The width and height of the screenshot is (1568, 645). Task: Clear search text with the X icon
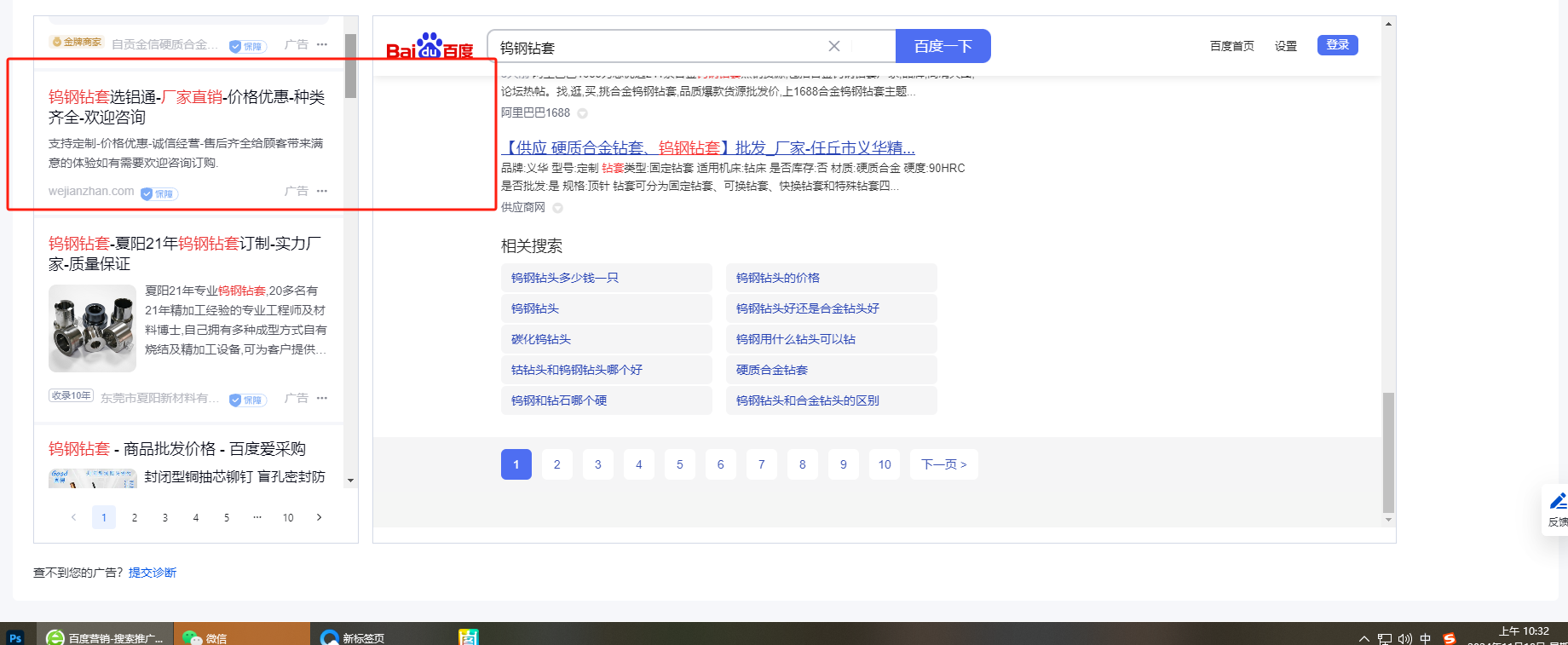[834, 46]
